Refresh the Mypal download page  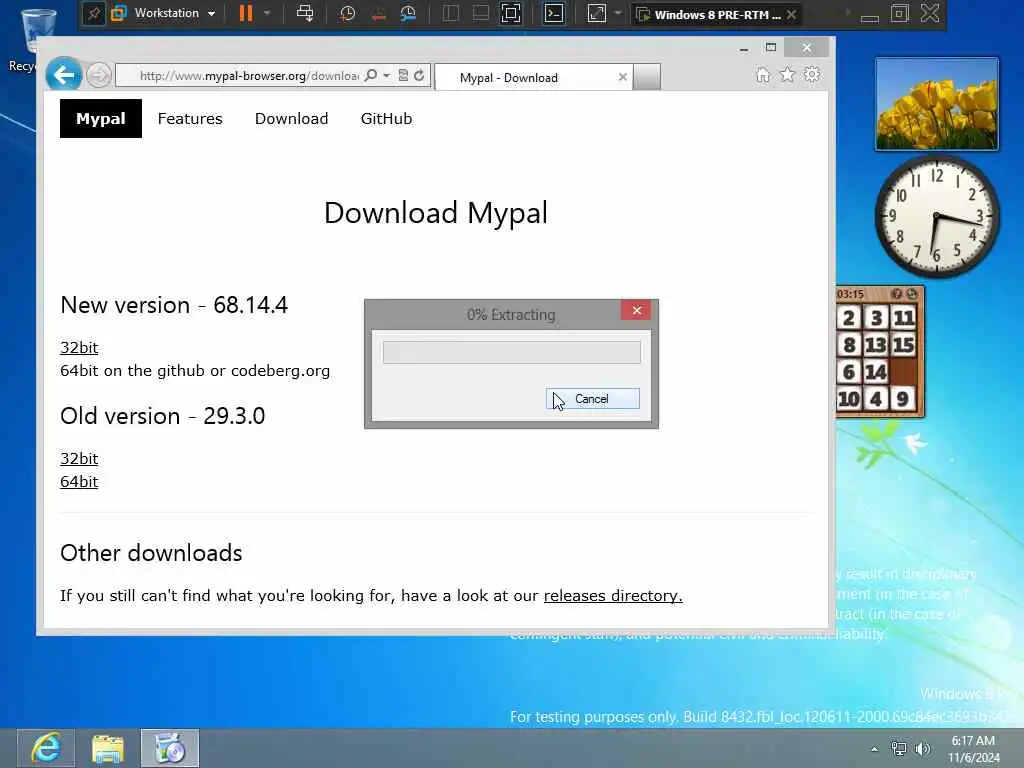(x=419, y=76)
